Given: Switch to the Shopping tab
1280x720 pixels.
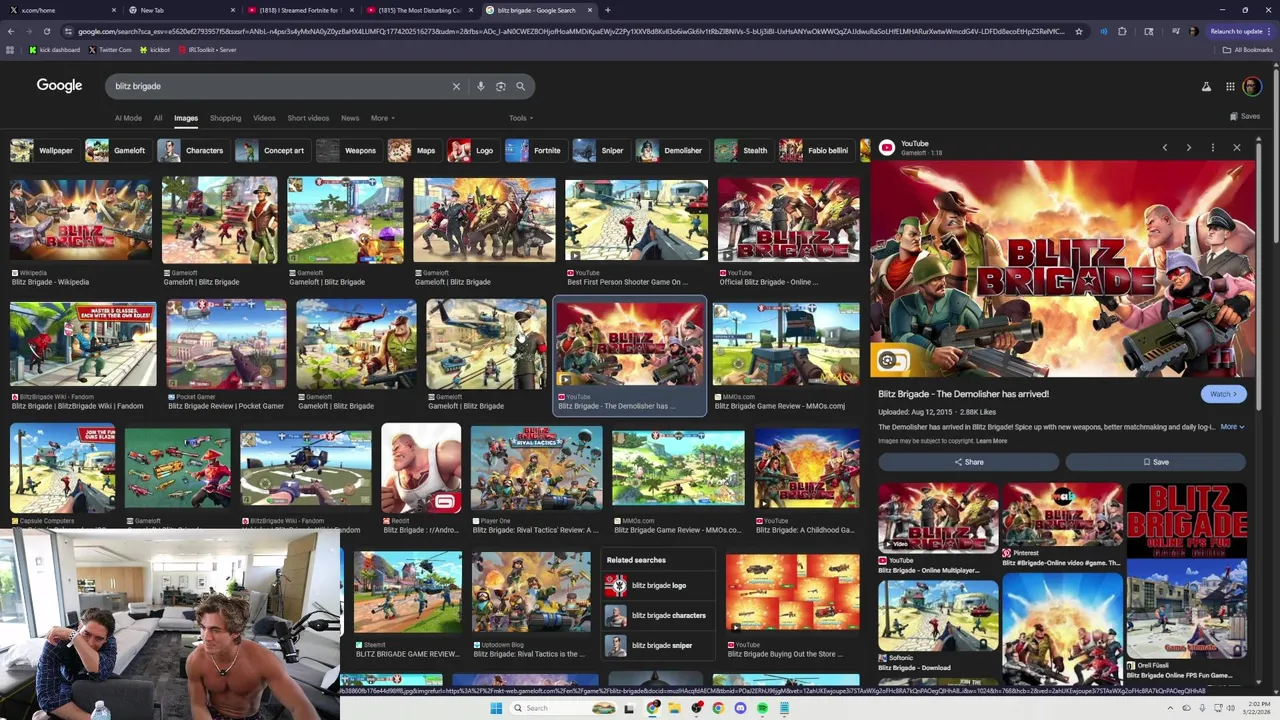Looking at the screenshot, I should [225, 118].
